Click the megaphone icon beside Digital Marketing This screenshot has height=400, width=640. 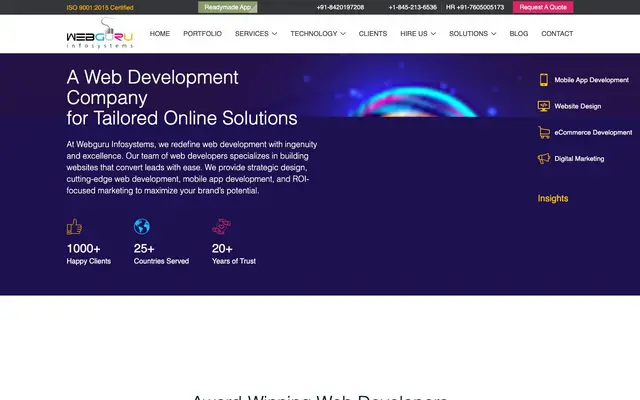click(544, 158)
